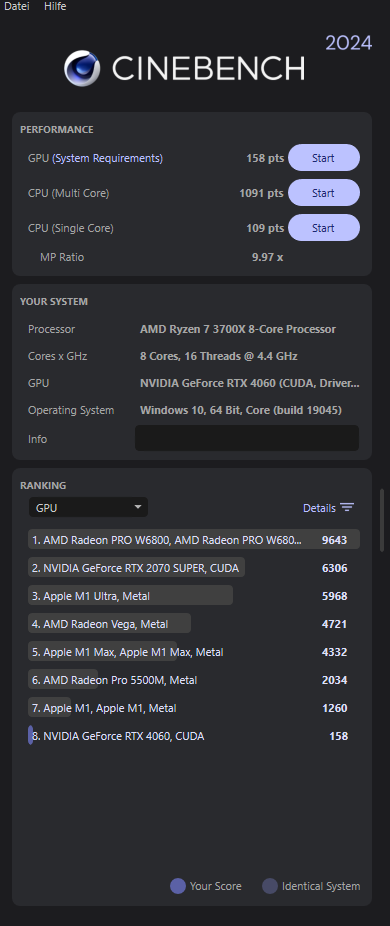Open the System Requirements link
The image size is (390, 926).
[x=108, y=158]
